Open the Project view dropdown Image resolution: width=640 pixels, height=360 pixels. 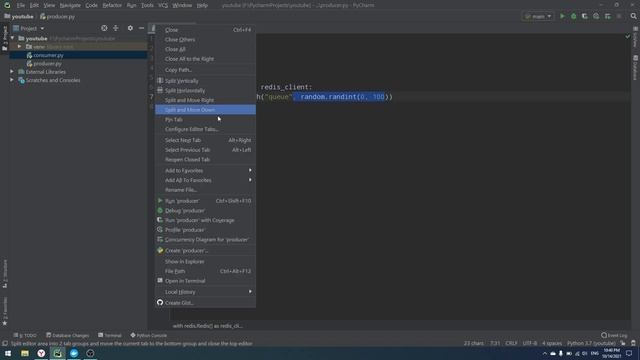(x=29, y=29)
